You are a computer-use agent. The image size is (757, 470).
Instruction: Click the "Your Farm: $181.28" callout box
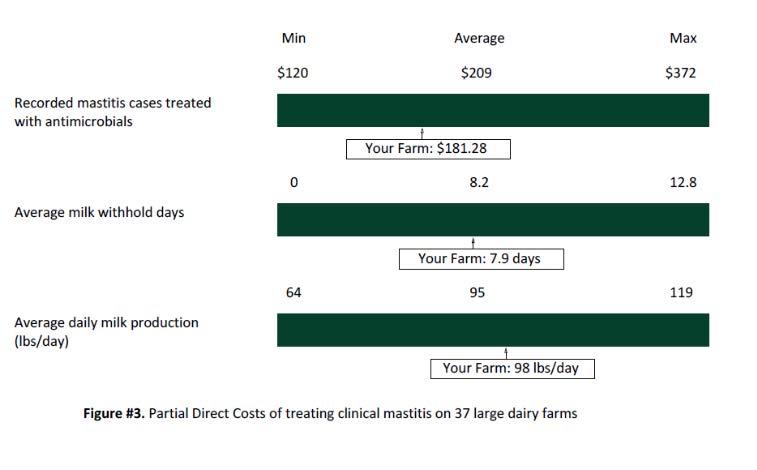(428, 149)
